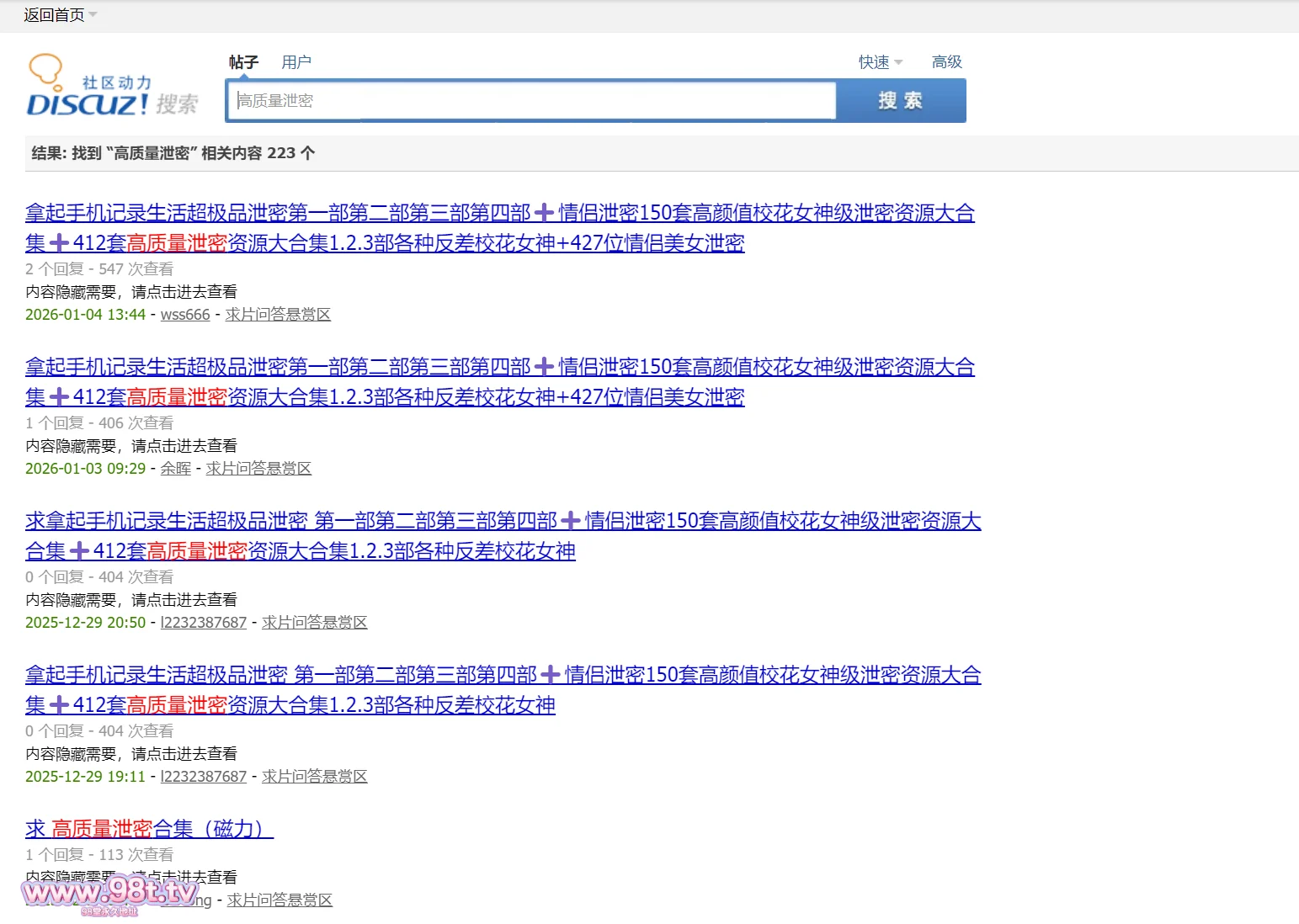The width and height of the screenshot is (1299, 924).
Task: Open the 高级 advanced search link
Action: tap(946, 62)
